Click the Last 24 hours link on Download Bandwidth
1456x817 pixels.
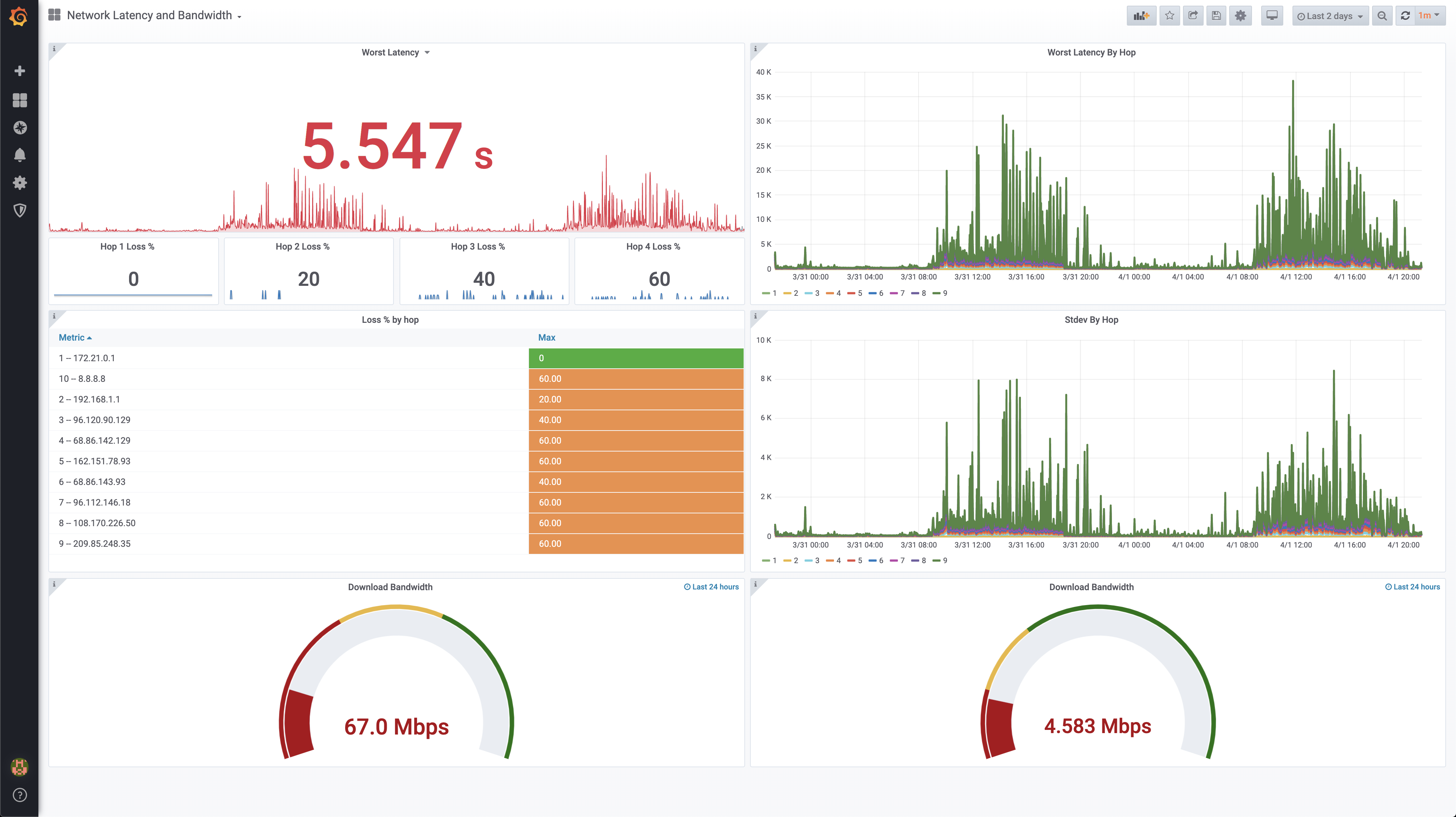click(x=712, y=587)
